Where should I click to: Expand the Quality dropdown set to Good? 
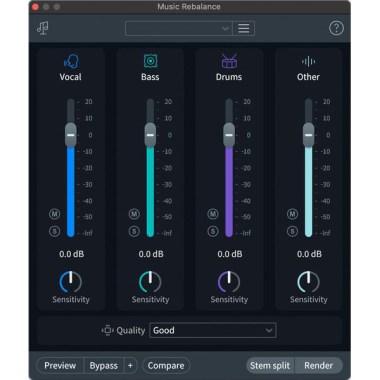tap(213, 330)
